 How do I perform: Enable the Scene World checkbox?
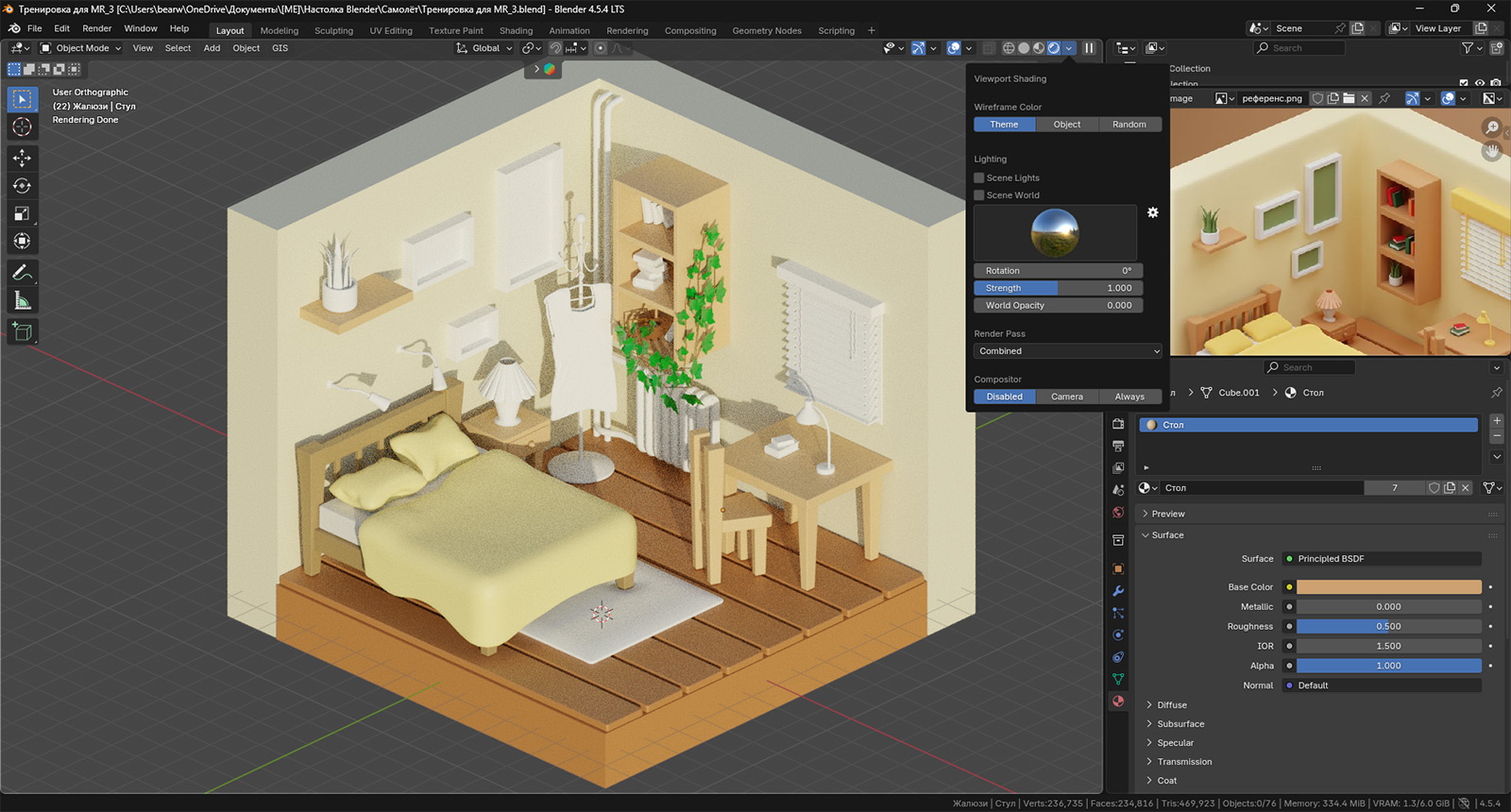click(979, 195)
